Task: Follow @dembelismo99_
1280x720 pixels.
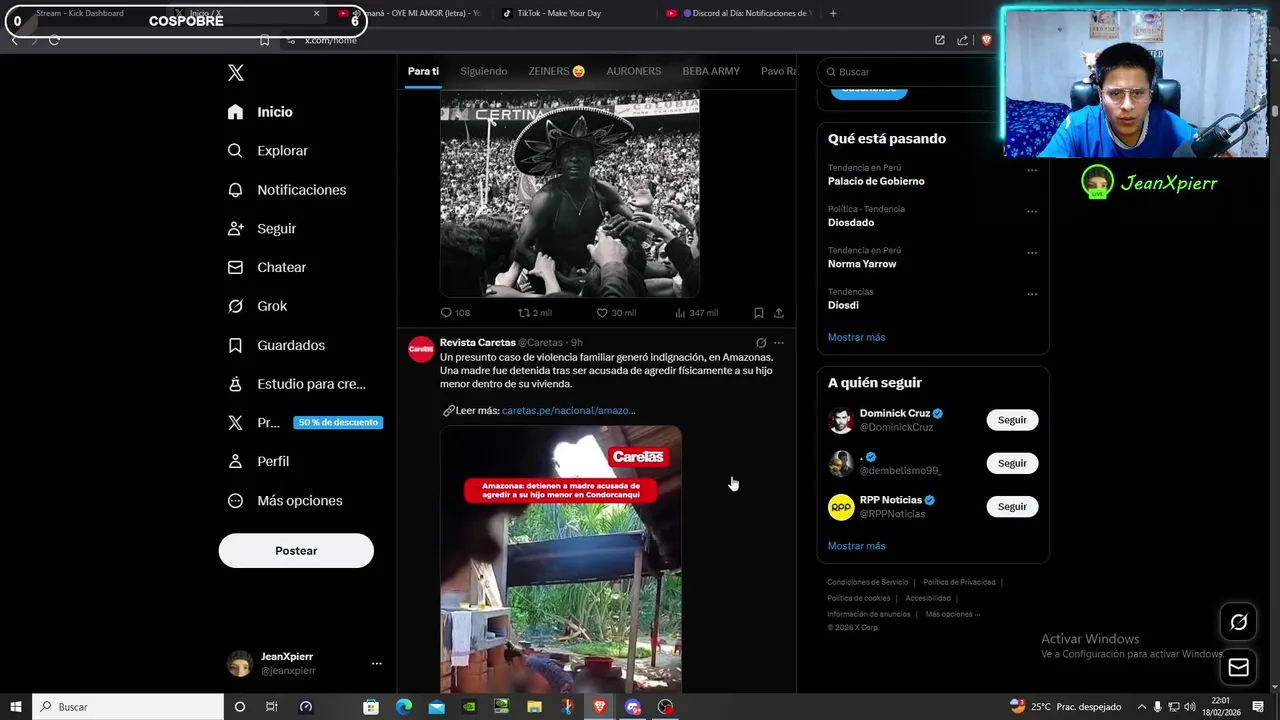Action: [x=1012, y=463]
